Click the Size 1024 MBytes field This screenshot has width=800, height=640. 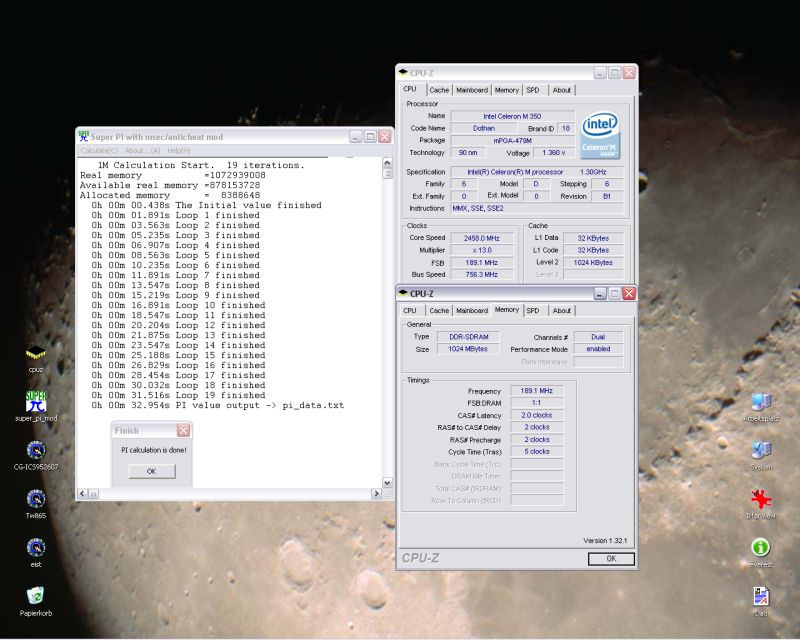tap(468, 349)
